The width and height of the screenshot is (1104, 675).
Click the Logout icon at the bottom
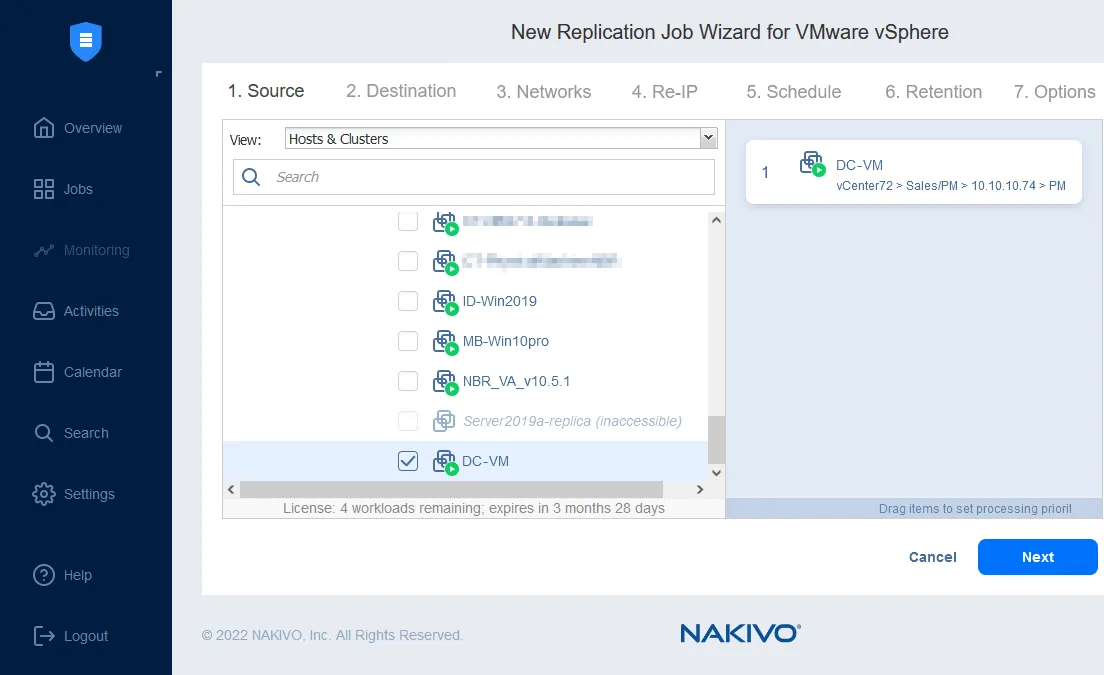coord(42,636)
